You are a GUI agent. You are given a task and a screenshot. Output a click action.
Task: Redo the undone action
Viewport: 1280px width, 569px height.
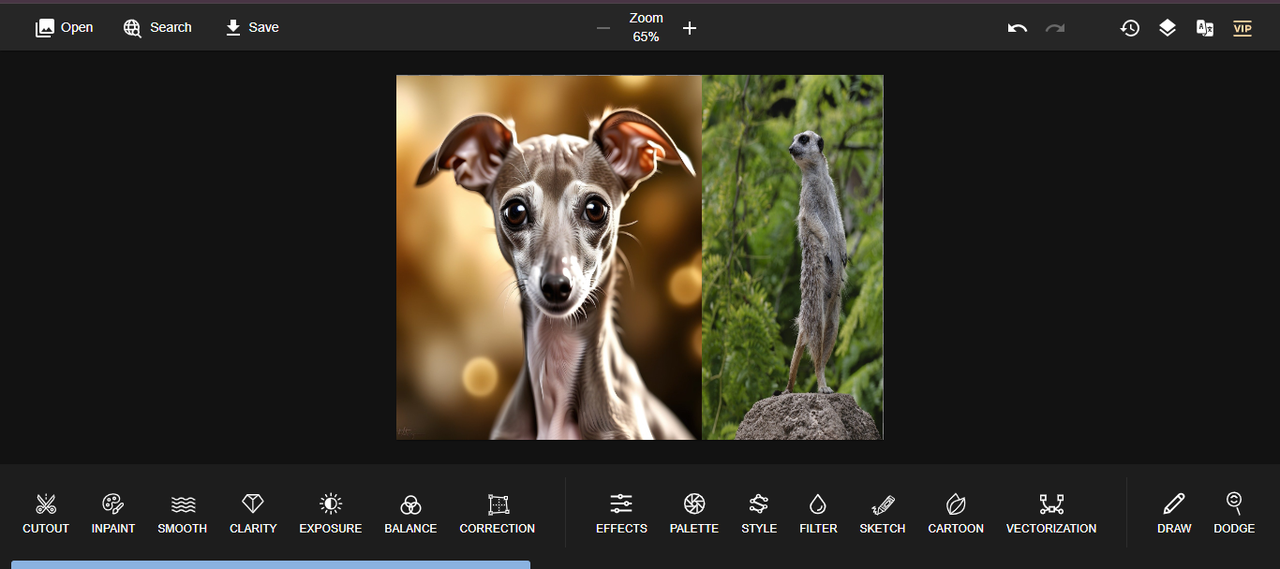[x=1055, y=28]
